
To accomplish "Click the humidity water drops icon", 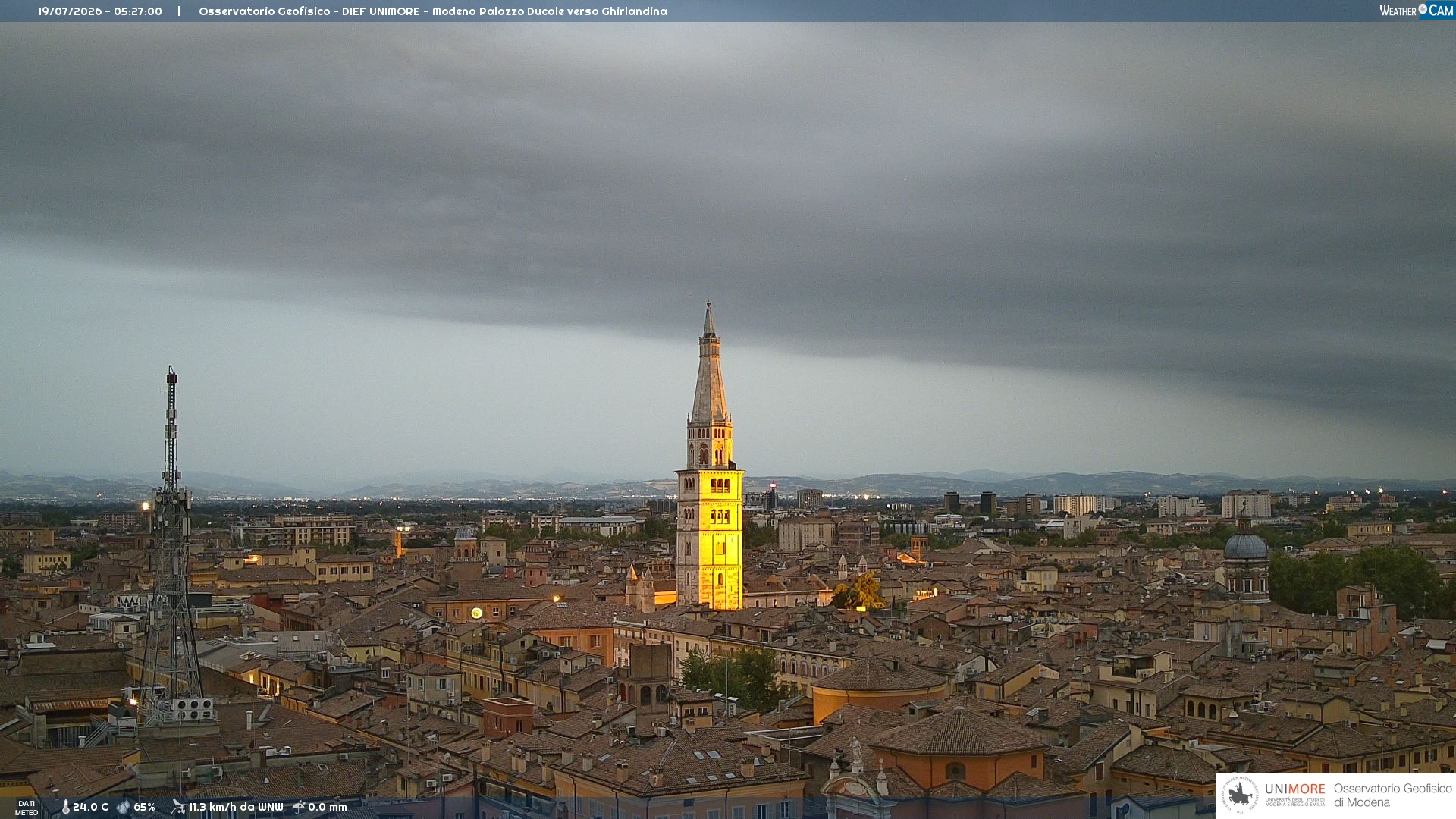I will tap(124, 807).
